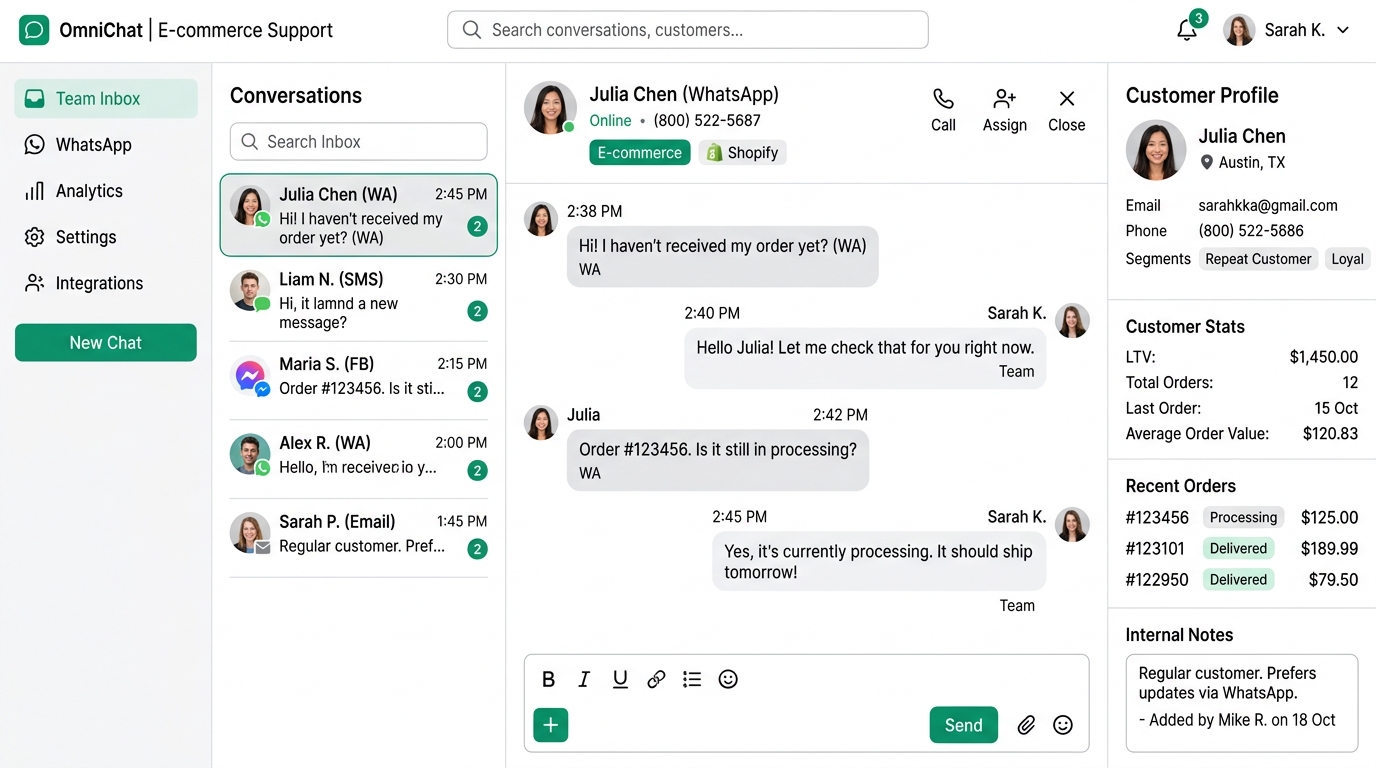Open emoji picker in the formatting toolbar
The width and height of the screenshot is (1376, 768).
[x=728, y=680]
